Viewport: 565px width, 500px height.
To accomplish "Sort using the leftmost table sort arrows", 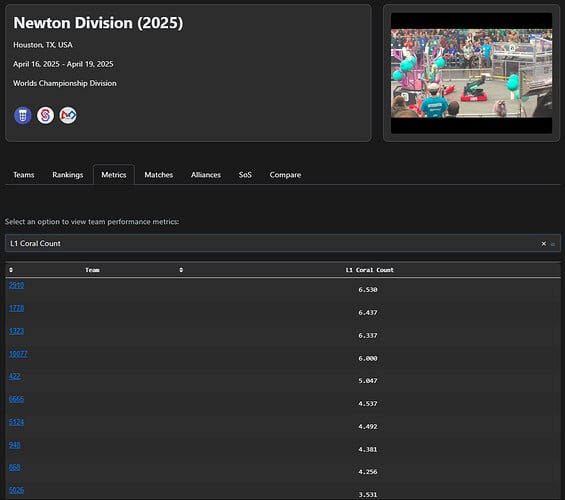I will (11, 270).
